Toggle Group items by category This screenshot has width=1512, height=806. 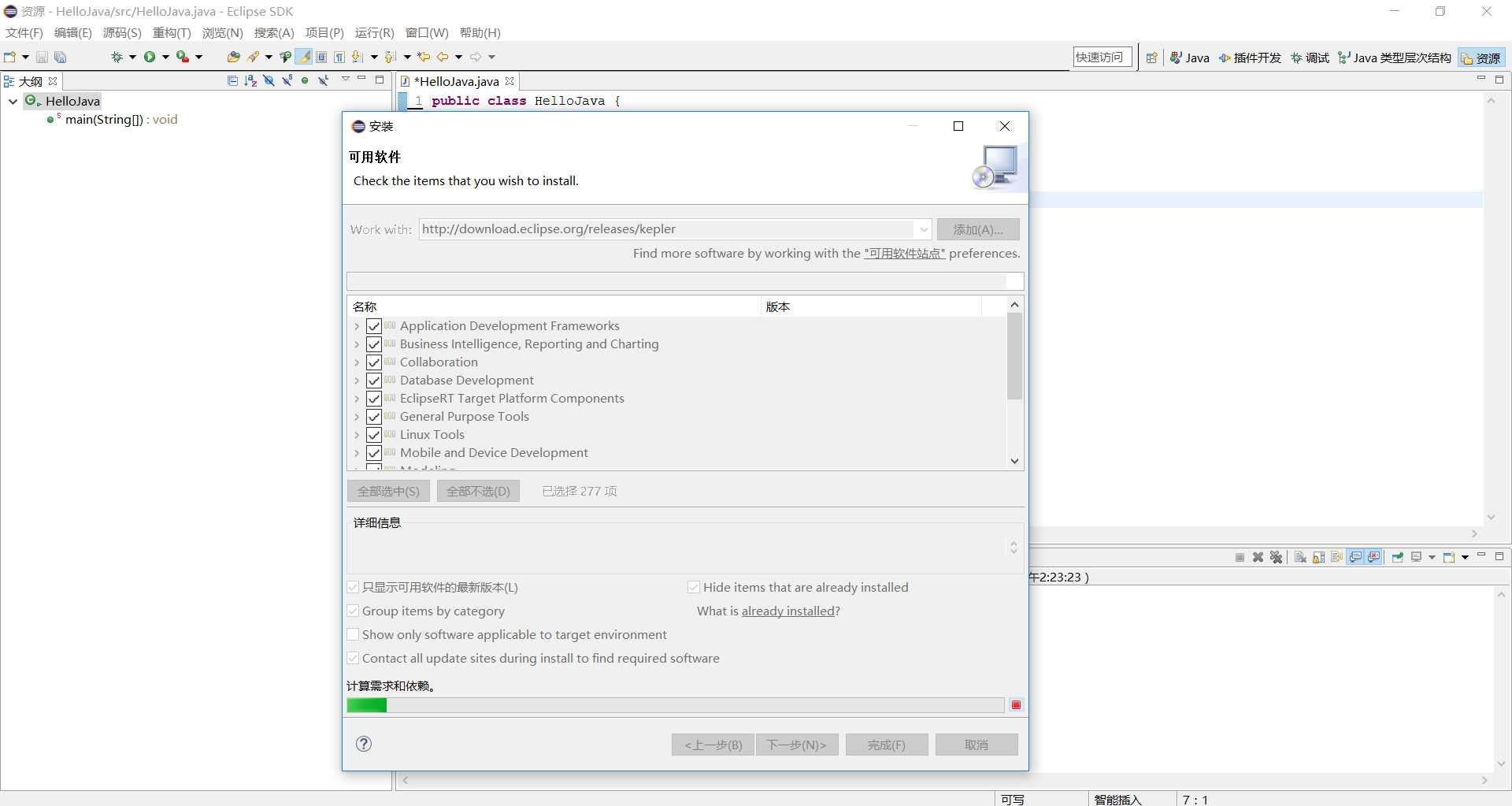pyautogui.click(x=353, y=611)
